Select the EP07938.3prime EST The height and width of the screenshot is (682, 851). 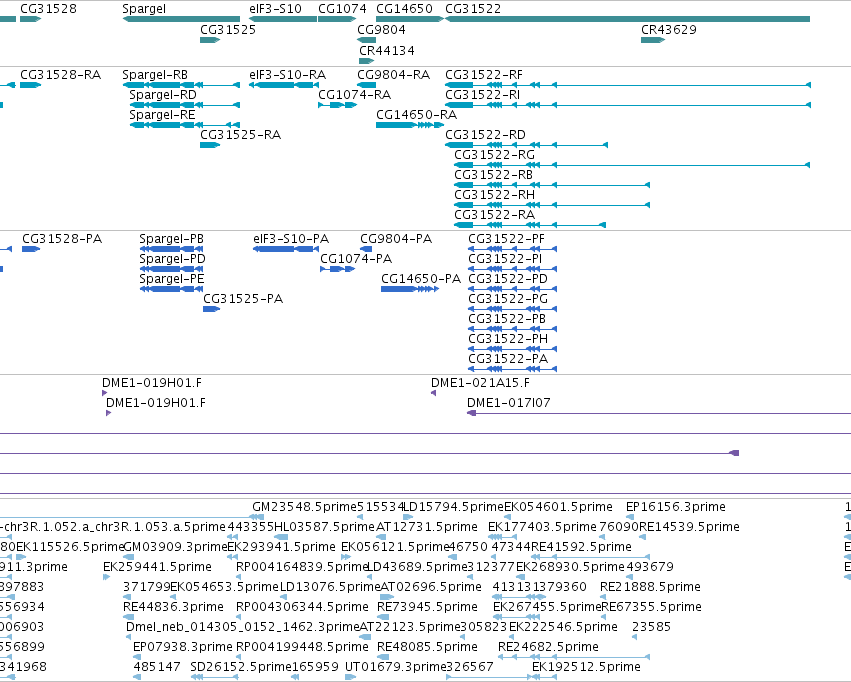coord(137,657)
